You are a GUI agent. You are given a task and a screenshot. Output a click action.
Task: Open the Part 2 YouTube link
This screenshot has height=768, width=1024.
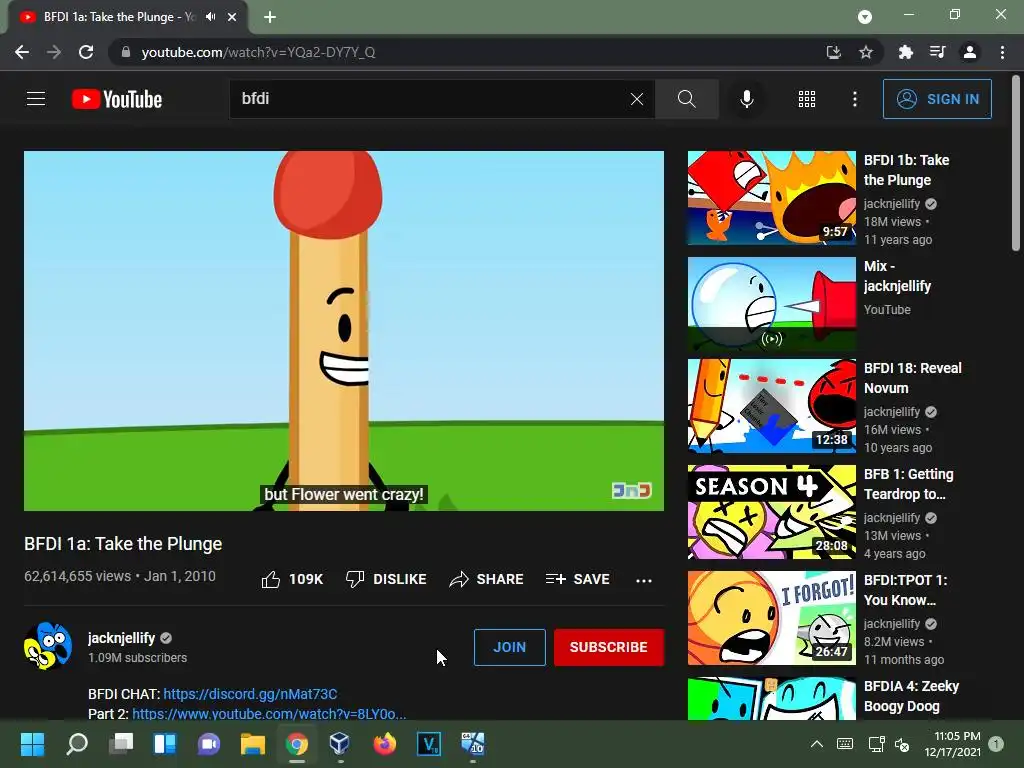[269, 714]
